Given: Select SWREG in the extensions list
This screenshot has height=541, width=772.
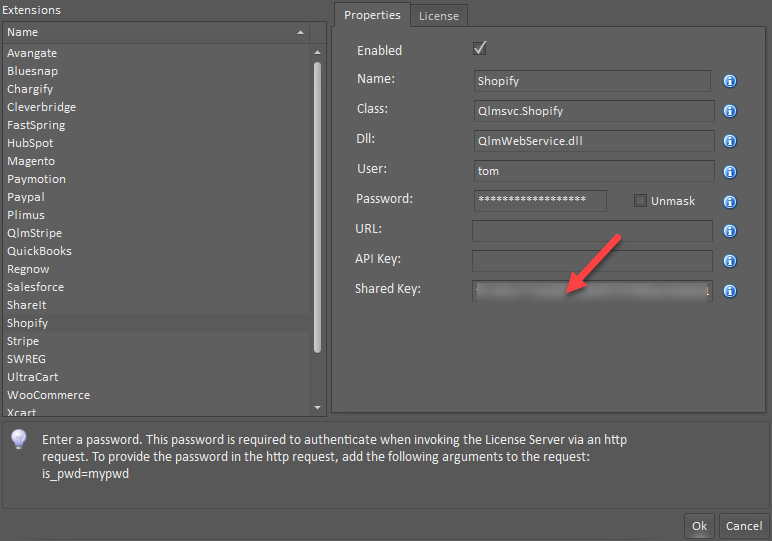Looking at the screenshot, I should click(156, 359).
